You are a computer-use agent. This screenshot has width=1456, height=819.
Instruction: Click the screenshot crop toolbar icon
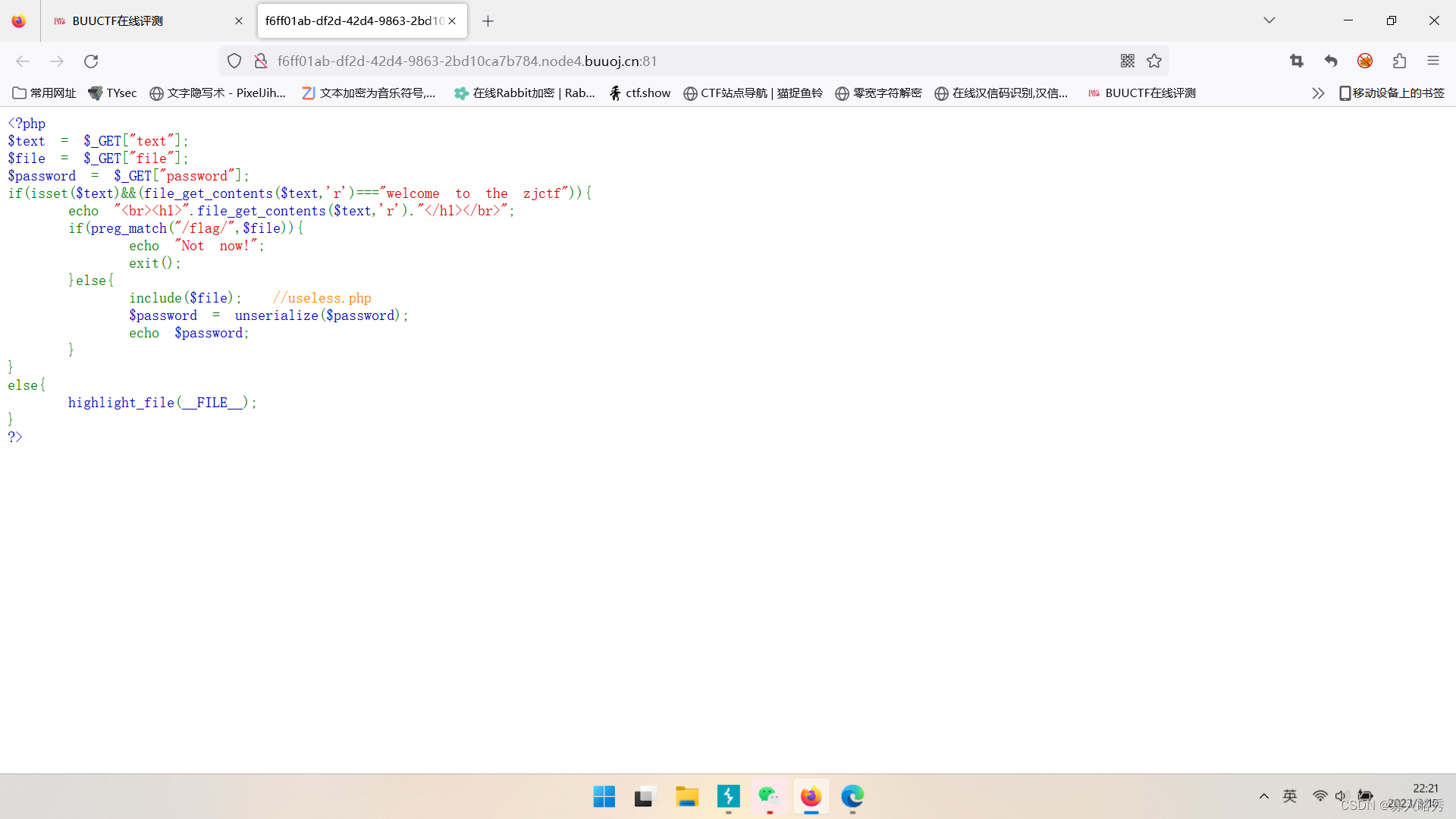(x=1297, y=61)
